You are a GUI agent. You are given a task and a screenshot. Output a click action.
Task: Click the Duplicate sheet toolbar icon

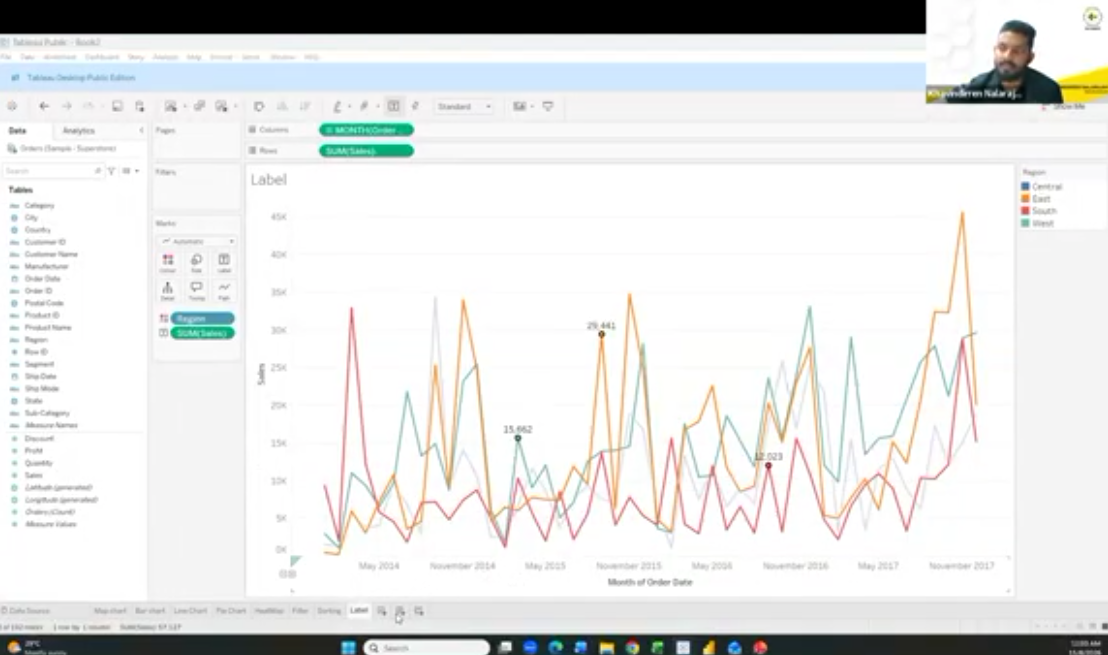pos(199,106)
